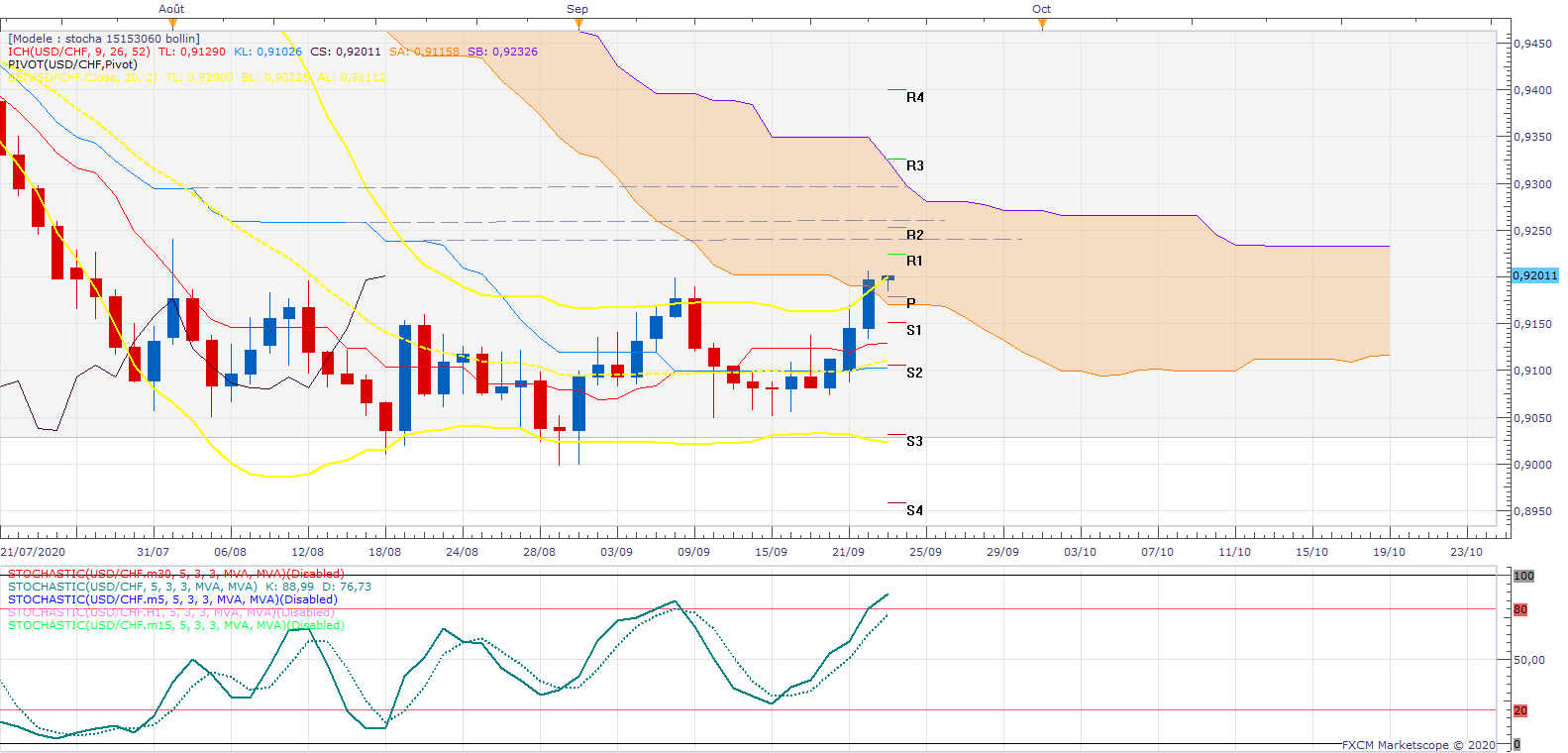Select the ICH(USD/CHF, 9, 26, 52) indicator label
The width and height of the screenshot is (1568, 753).
[79, 52]
